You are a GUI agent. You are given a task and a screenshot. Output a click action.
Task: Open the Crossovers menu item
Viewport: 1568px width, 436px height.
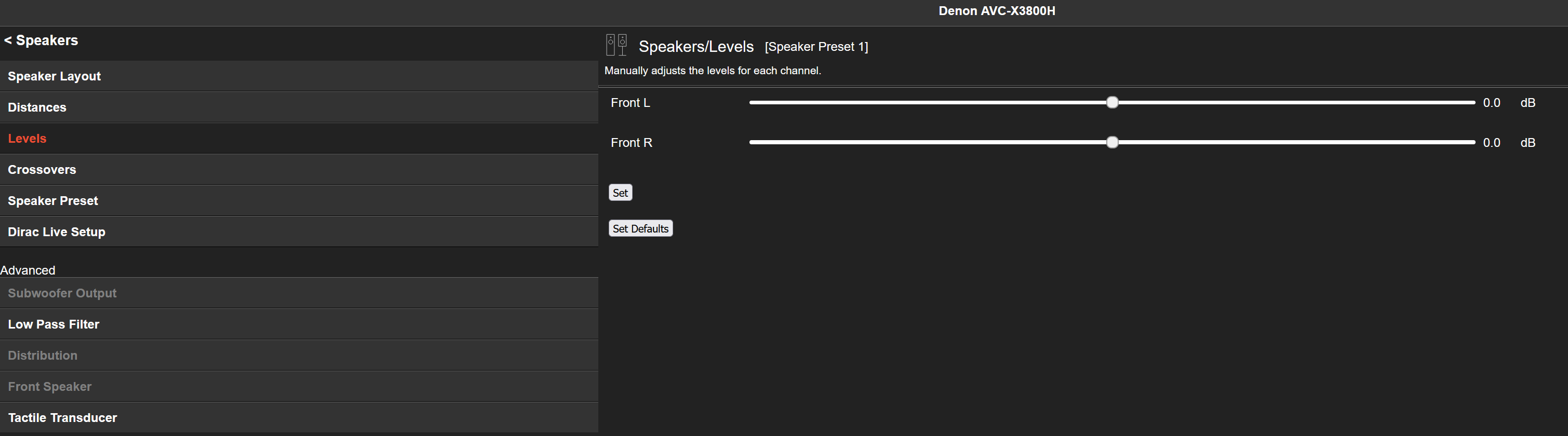[x=299, y=170]
